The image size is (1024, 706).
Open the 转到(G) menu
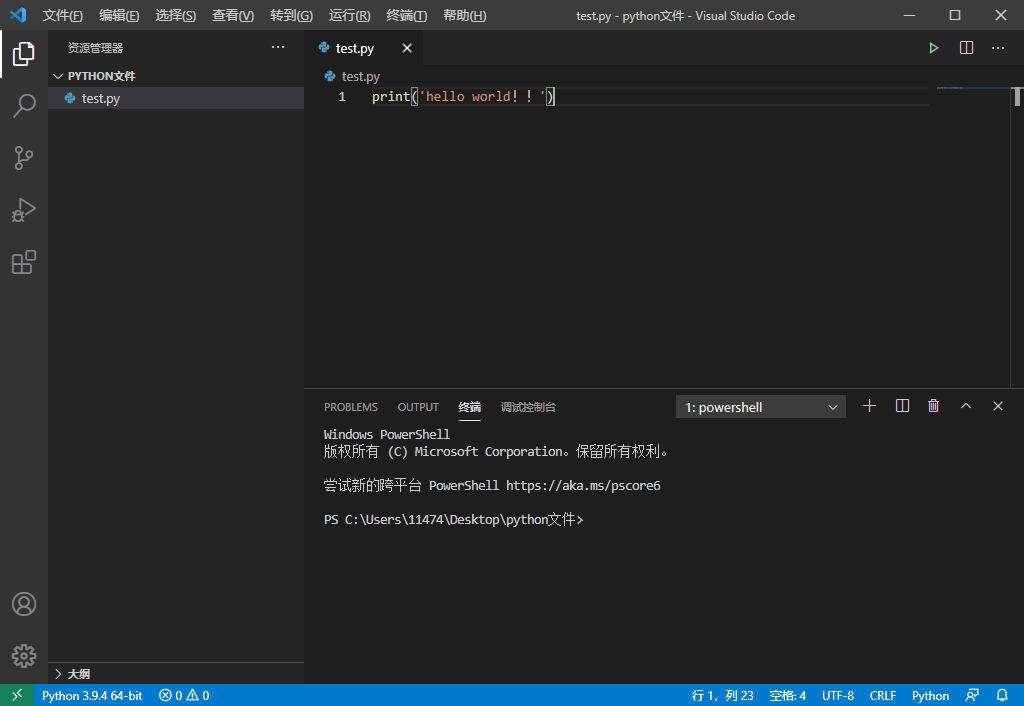tap(291, 16)
